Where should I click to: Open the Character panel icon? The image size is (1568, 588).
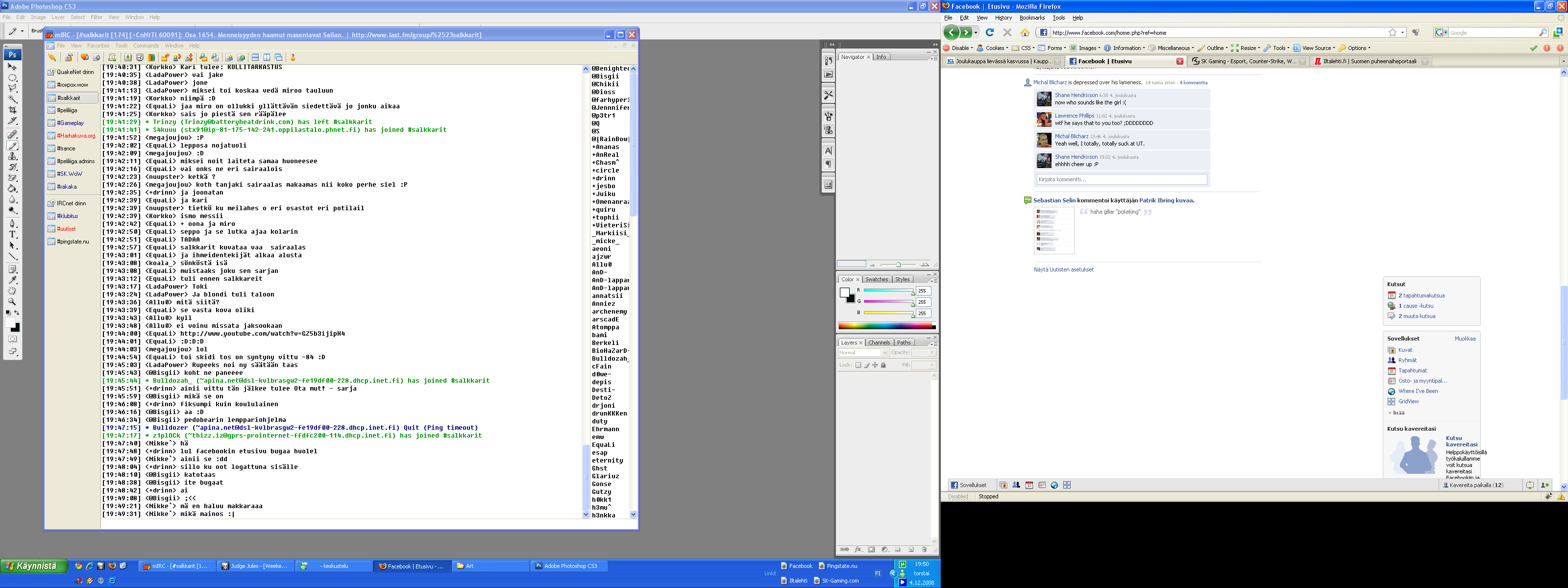[x=829, y=150]
